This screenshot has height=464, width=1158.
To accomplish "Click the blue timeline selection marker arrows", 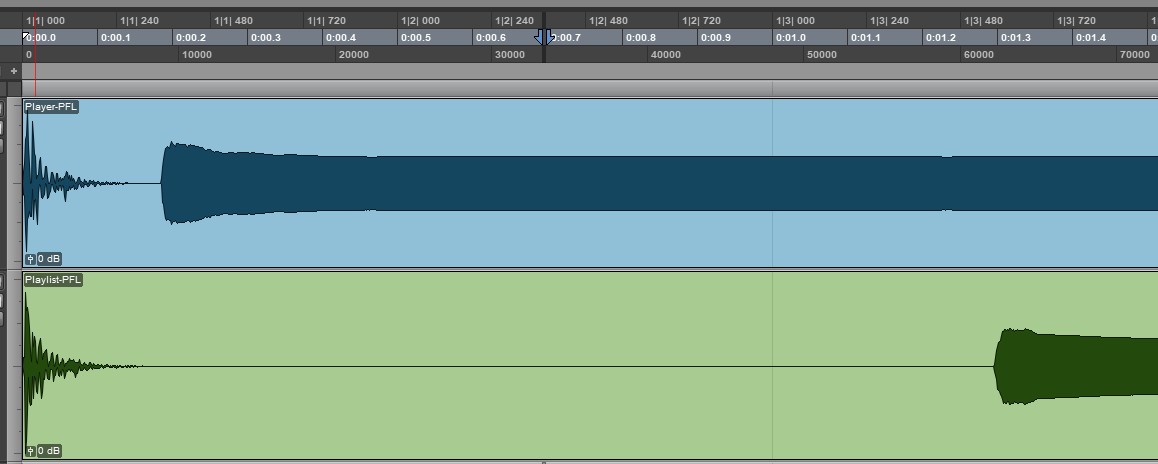I will 544,37.
